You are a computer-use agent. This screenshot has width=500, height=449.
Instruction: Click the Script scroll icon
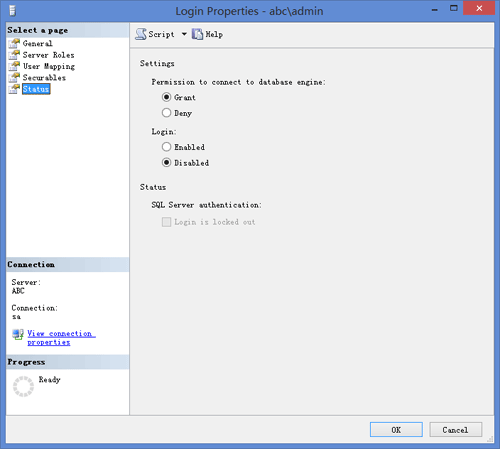(141, 34)
